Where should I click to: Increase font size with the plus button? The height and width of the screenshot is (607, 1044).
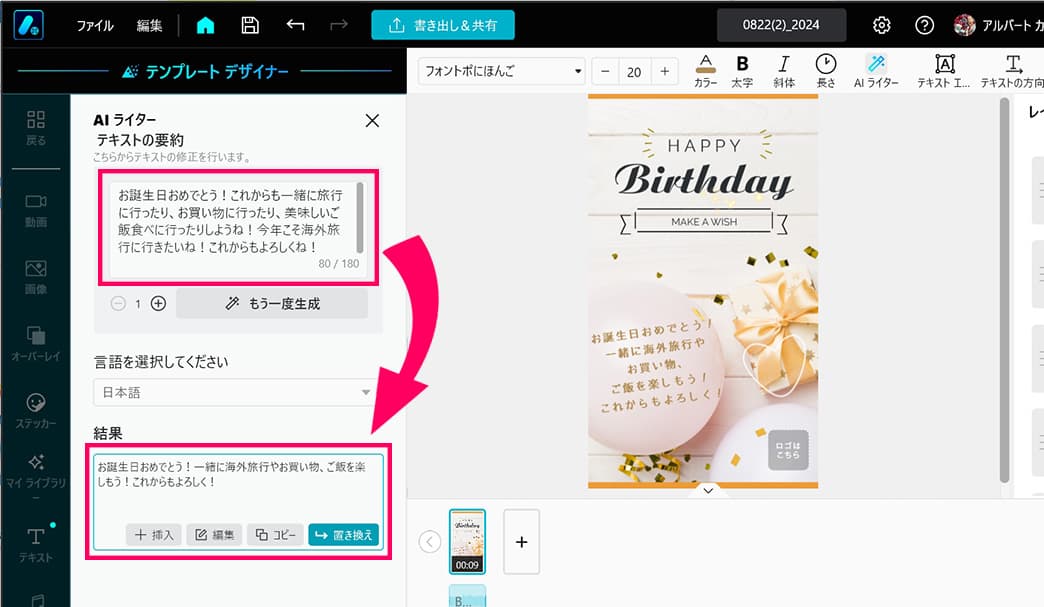coord(664,71)
